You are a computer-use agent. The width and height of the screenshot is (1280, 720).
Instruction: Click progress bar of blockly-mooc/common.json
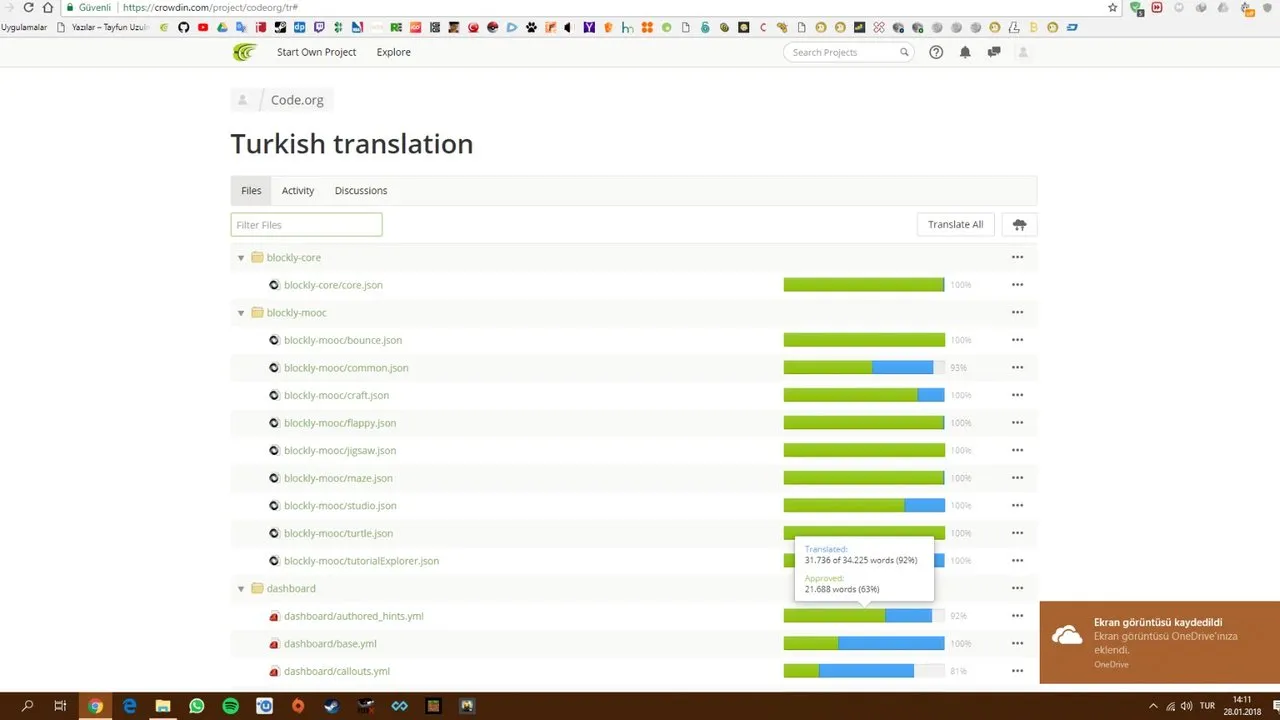point(864,368)
